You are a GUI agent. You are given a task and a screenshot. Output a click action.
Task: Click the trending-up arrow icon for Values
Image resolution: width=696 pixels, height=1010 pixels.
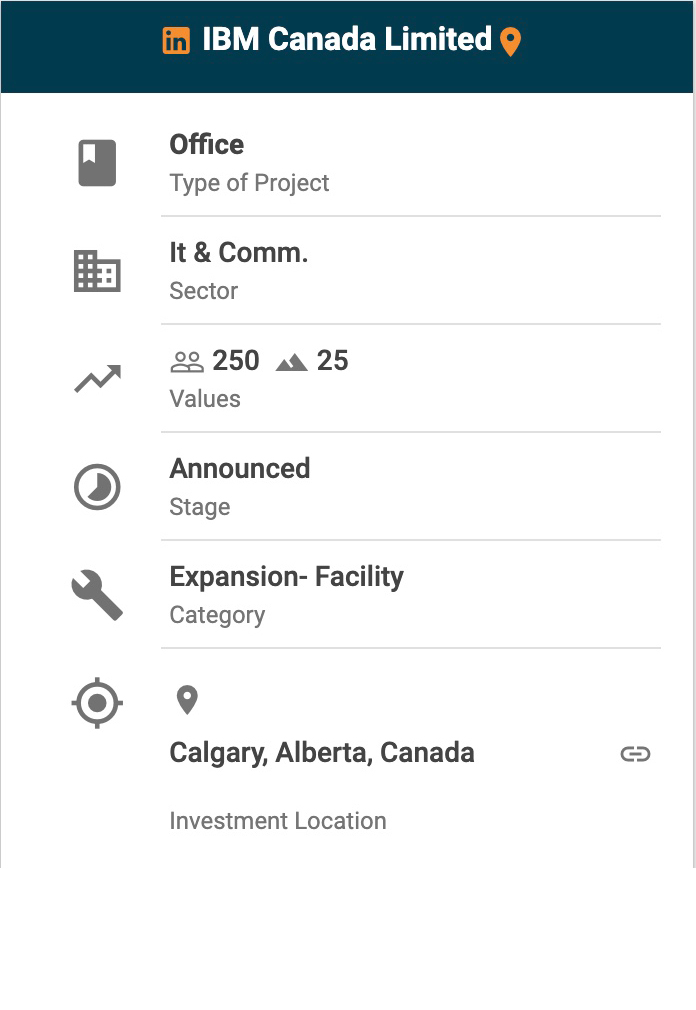[x=97, y=379]
